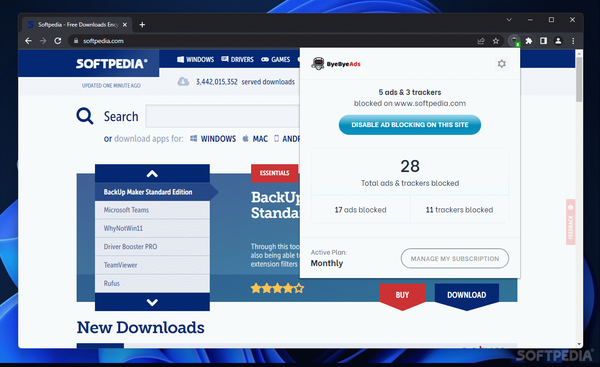The image size is (600, 367).
Task: Click 'Monthly' active plan text
Action: tap(327, 263)
